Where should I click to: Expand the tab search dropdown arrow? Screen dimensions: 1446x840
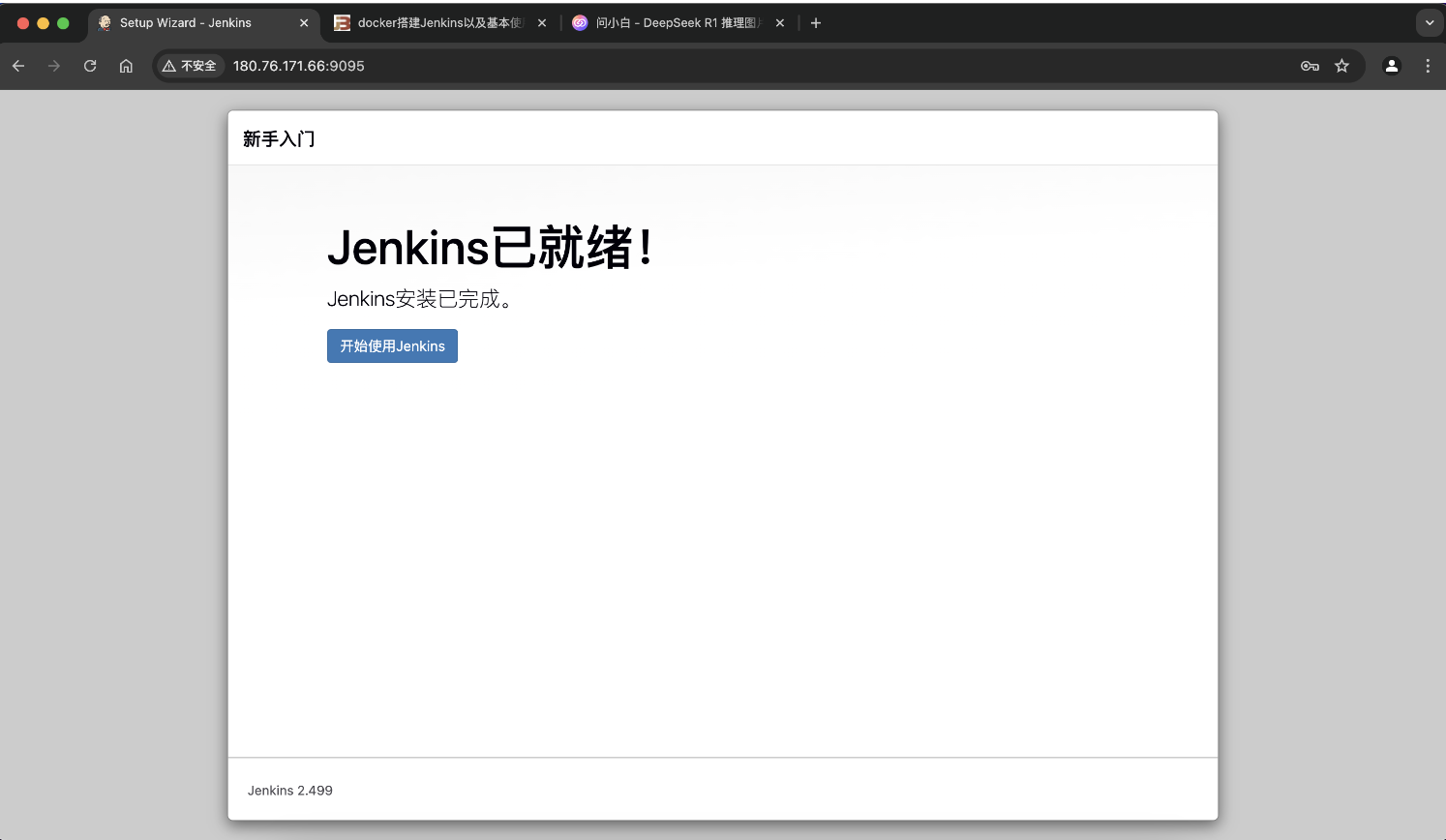pos(1430,23)
